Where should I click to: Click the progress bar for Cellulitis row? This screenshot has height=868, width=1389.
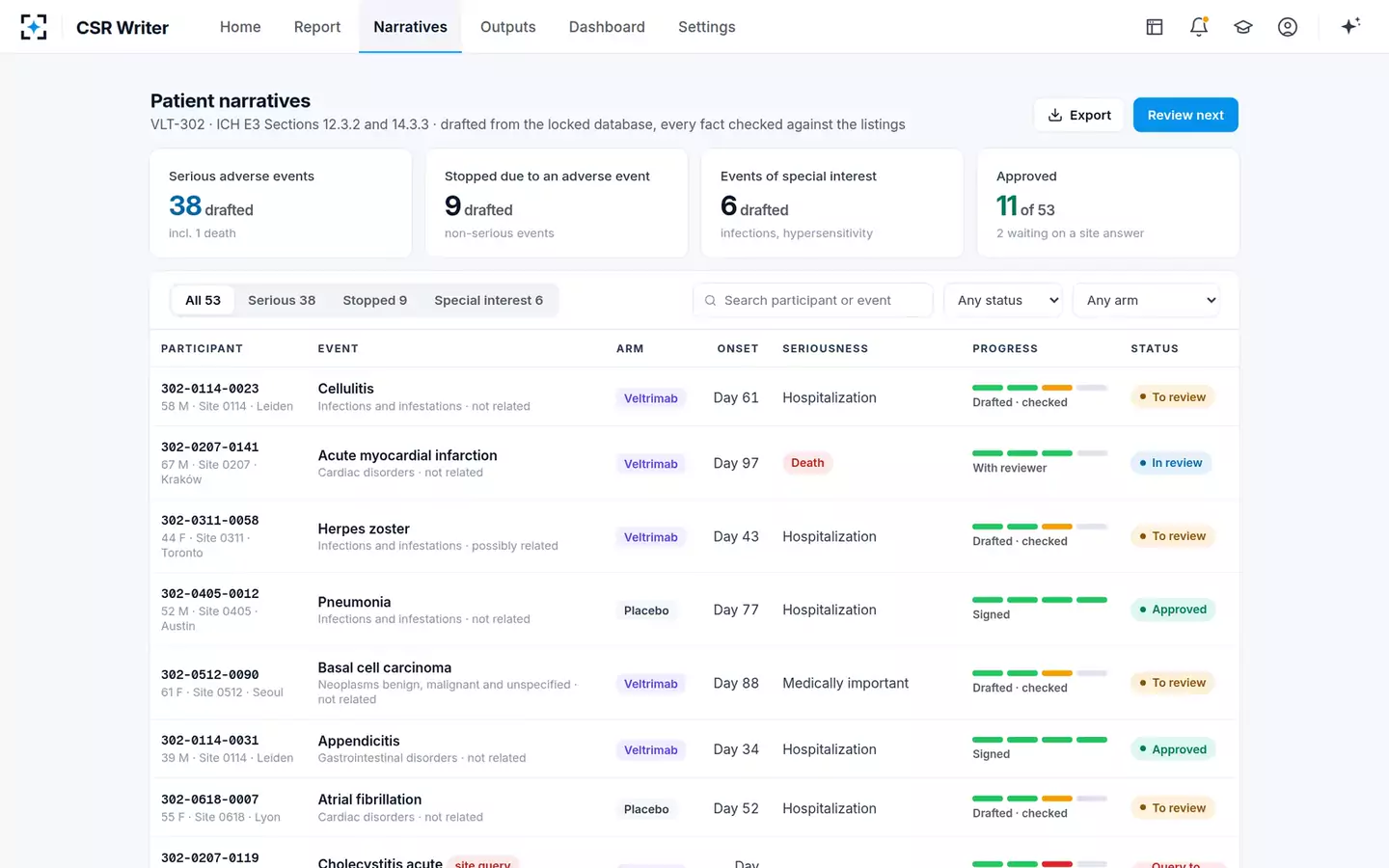(1040, 388)
